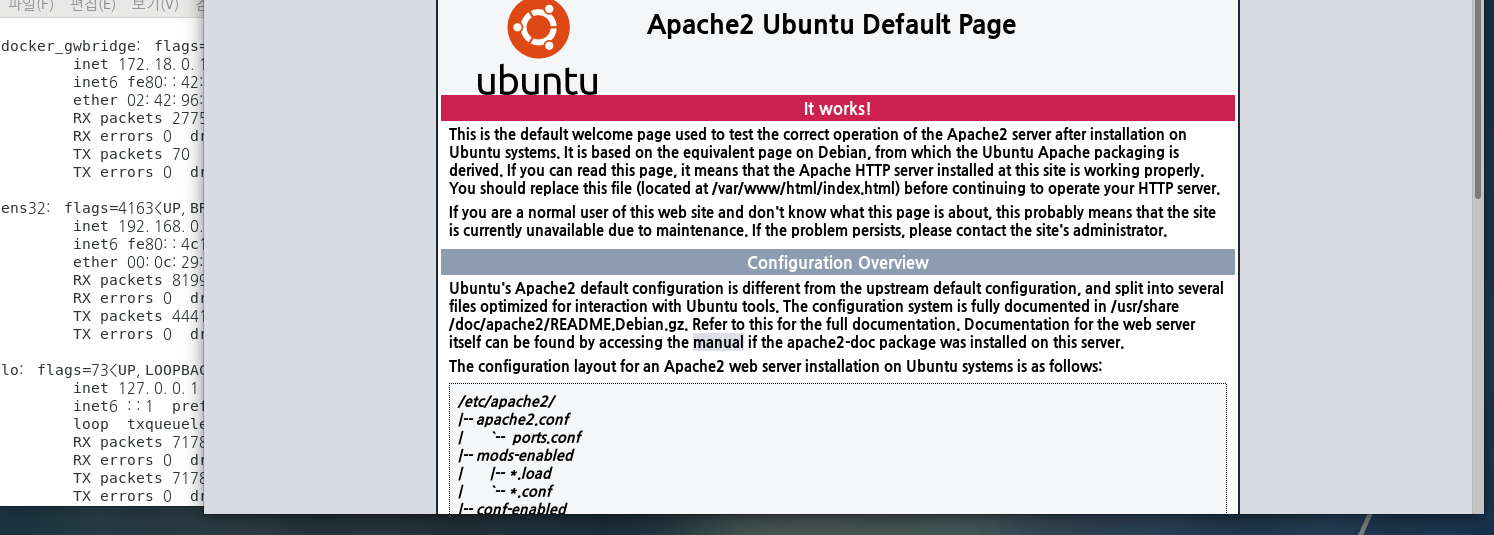Click the 'inet 192.168.0' terminal line
The height and width of the screenshot is (535, 1494).
[138, 226]
